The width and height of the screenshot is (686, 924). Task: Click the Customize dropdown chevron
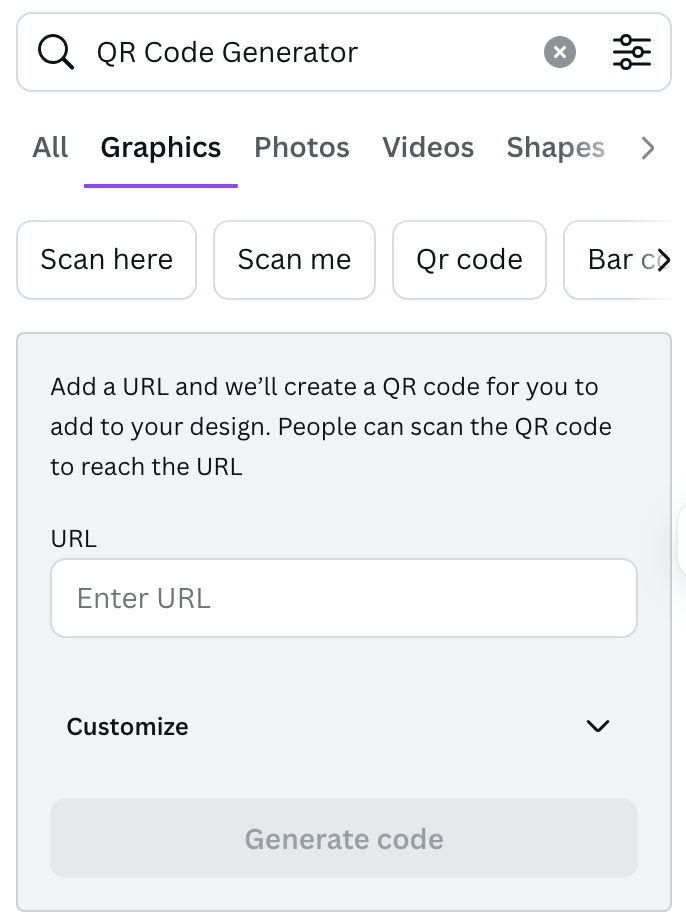pyautogui.click(x=598, y=726)
